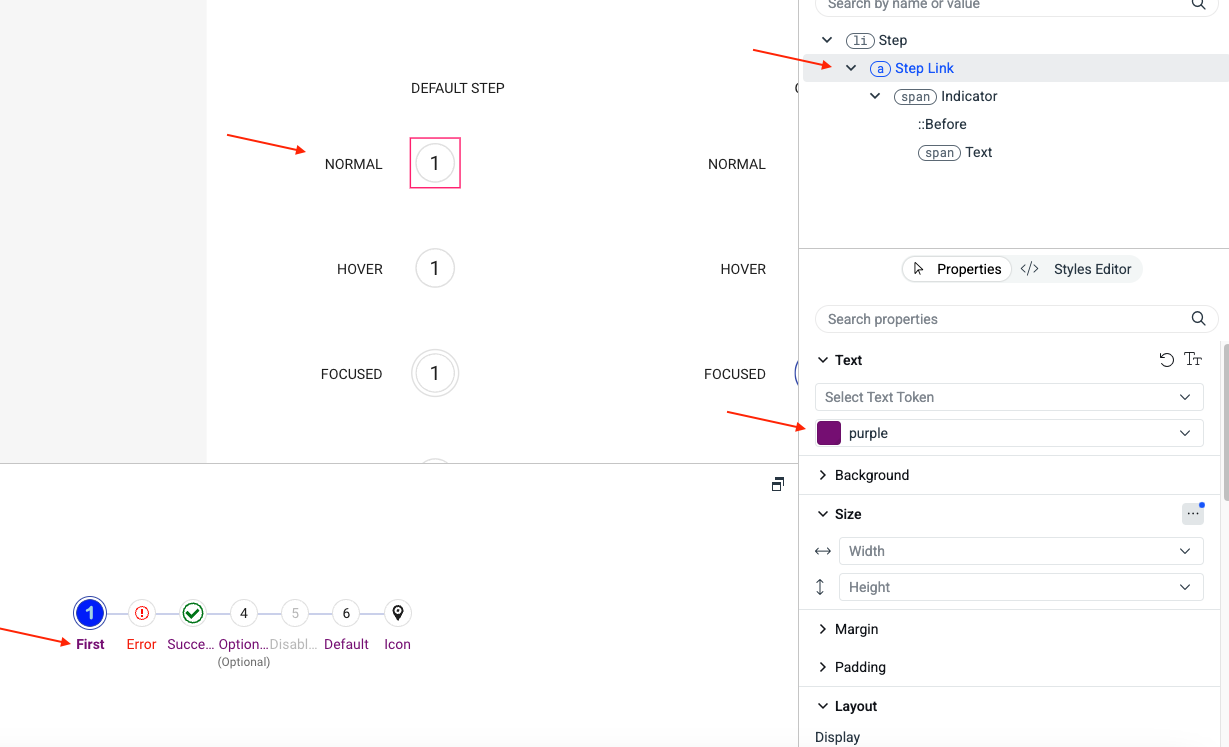Click the purple text color swatch

click(x=829, y=433)
